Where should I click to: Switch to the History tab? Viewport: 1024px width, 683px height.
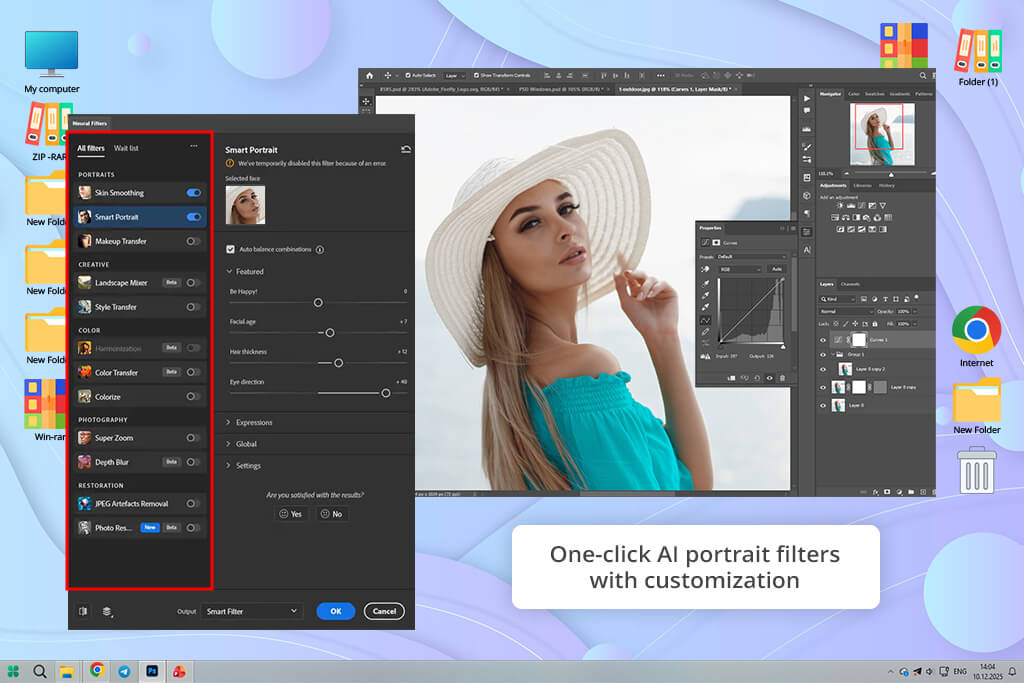click(886, 185)
